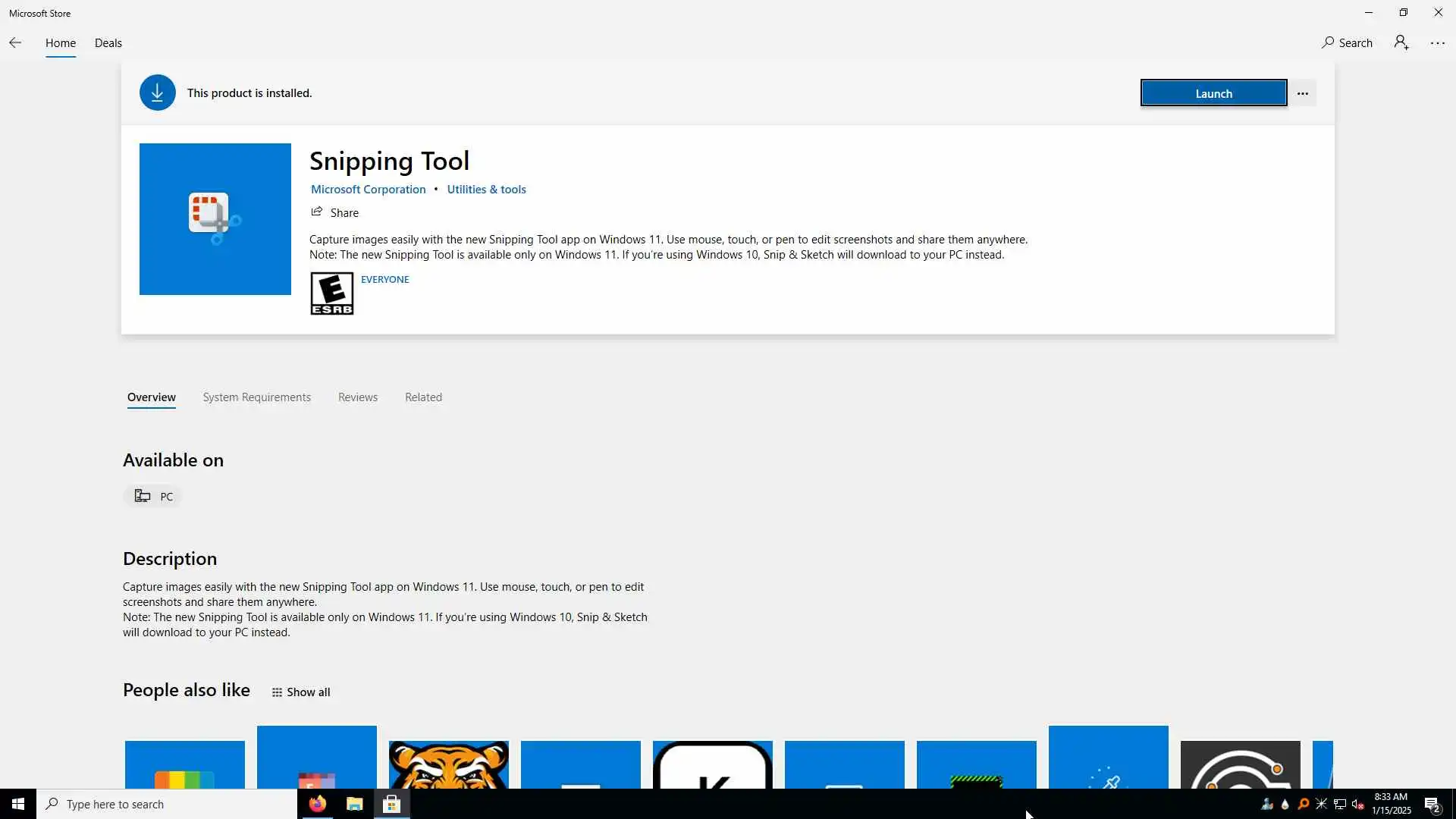The image size is (1456, 819).
Task: Open the Store's top-right three-dot menu
Action: (1438, 43)
